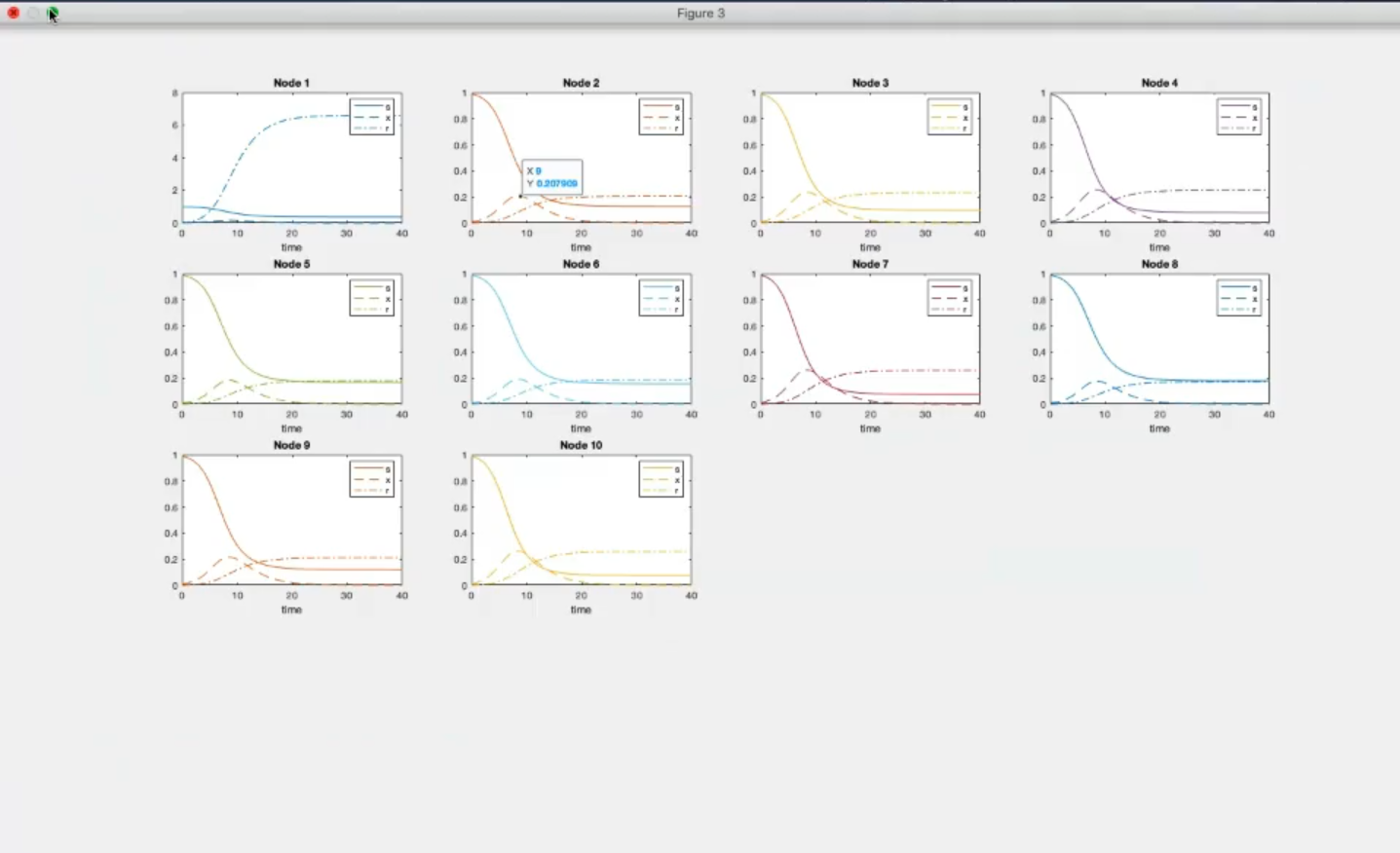1400x853 pixels.
Task: Select the legend in the Node 4 plot
Action: [x=1238, y=117]
